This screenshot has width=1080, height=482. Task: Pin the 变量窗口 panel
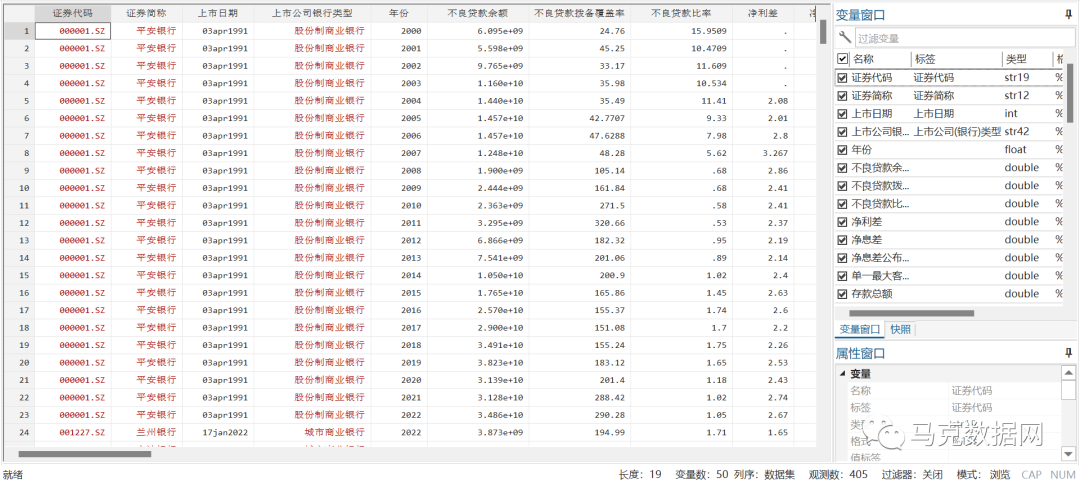[1068, 14]
